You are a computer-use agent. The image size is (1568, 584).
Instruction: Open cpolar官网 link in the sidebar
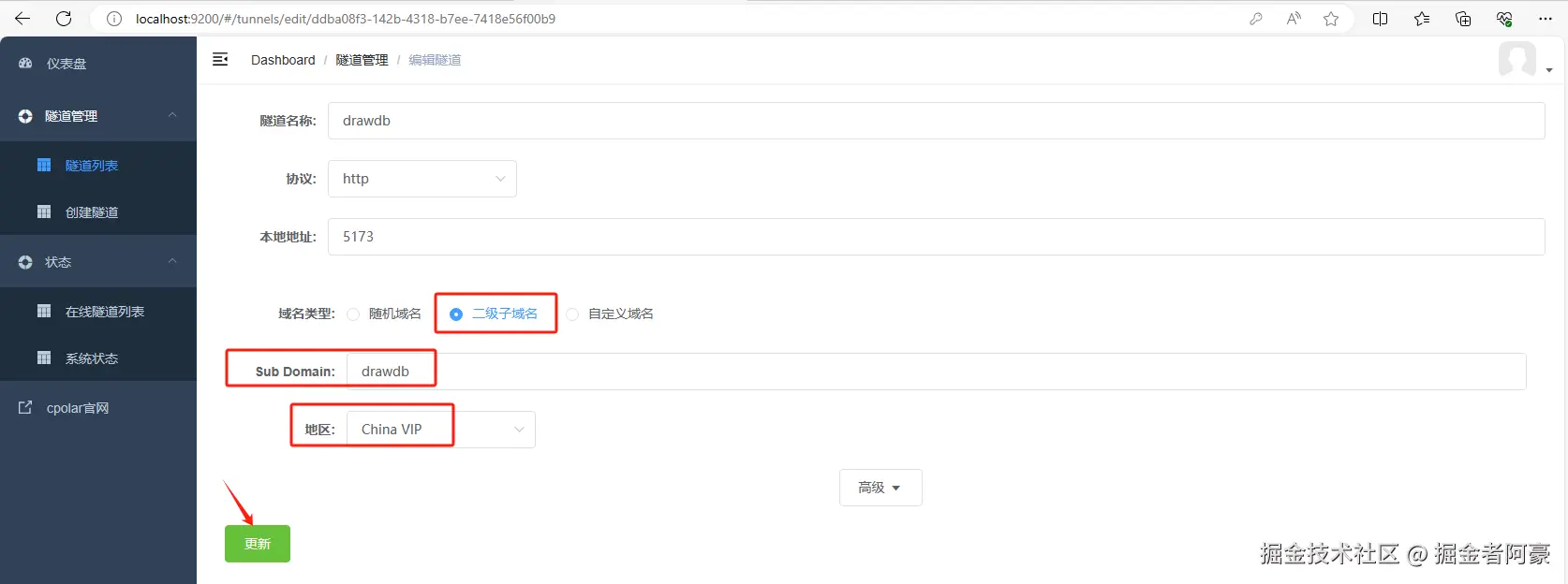(78, 408)
